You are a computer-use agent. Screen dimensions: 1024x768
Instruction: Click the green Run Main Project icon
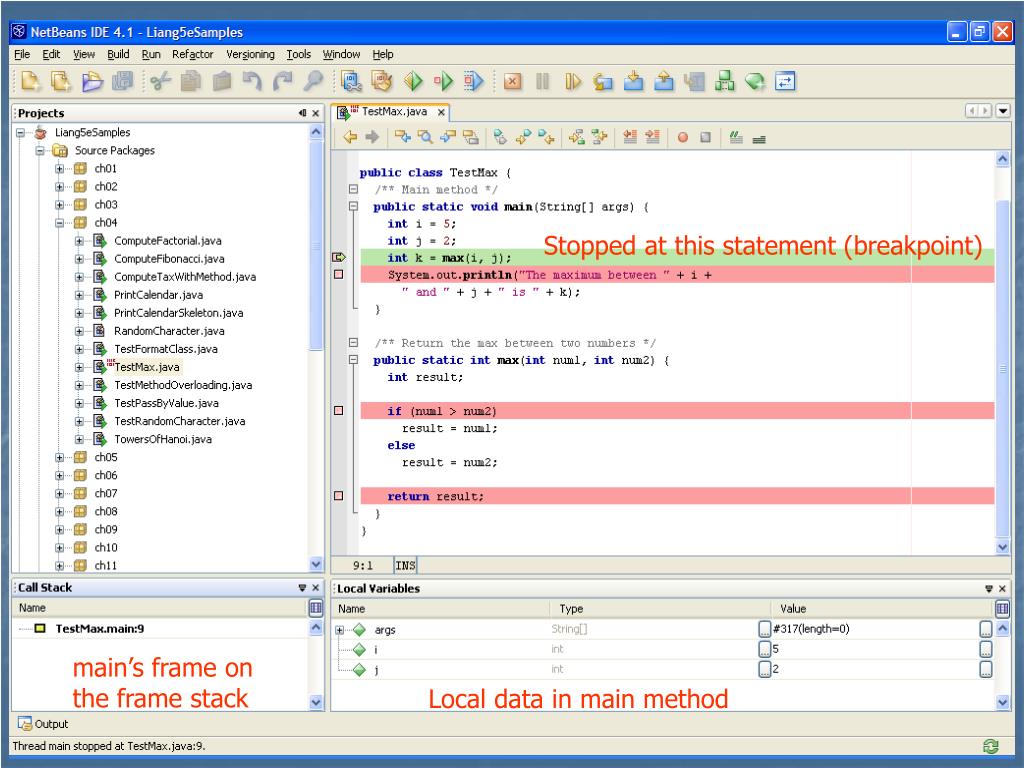pyautogui.click(x=413, y=81)
